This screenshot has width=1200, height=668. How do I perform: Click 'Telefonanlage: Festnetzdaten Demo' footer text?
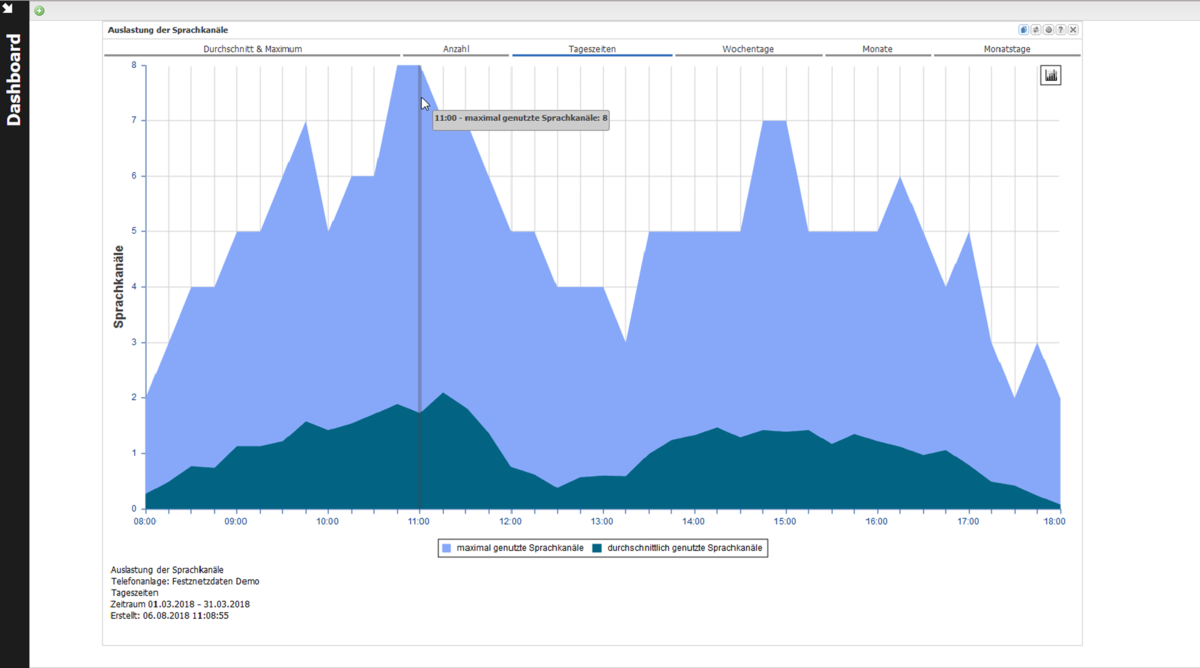(185, 581)
